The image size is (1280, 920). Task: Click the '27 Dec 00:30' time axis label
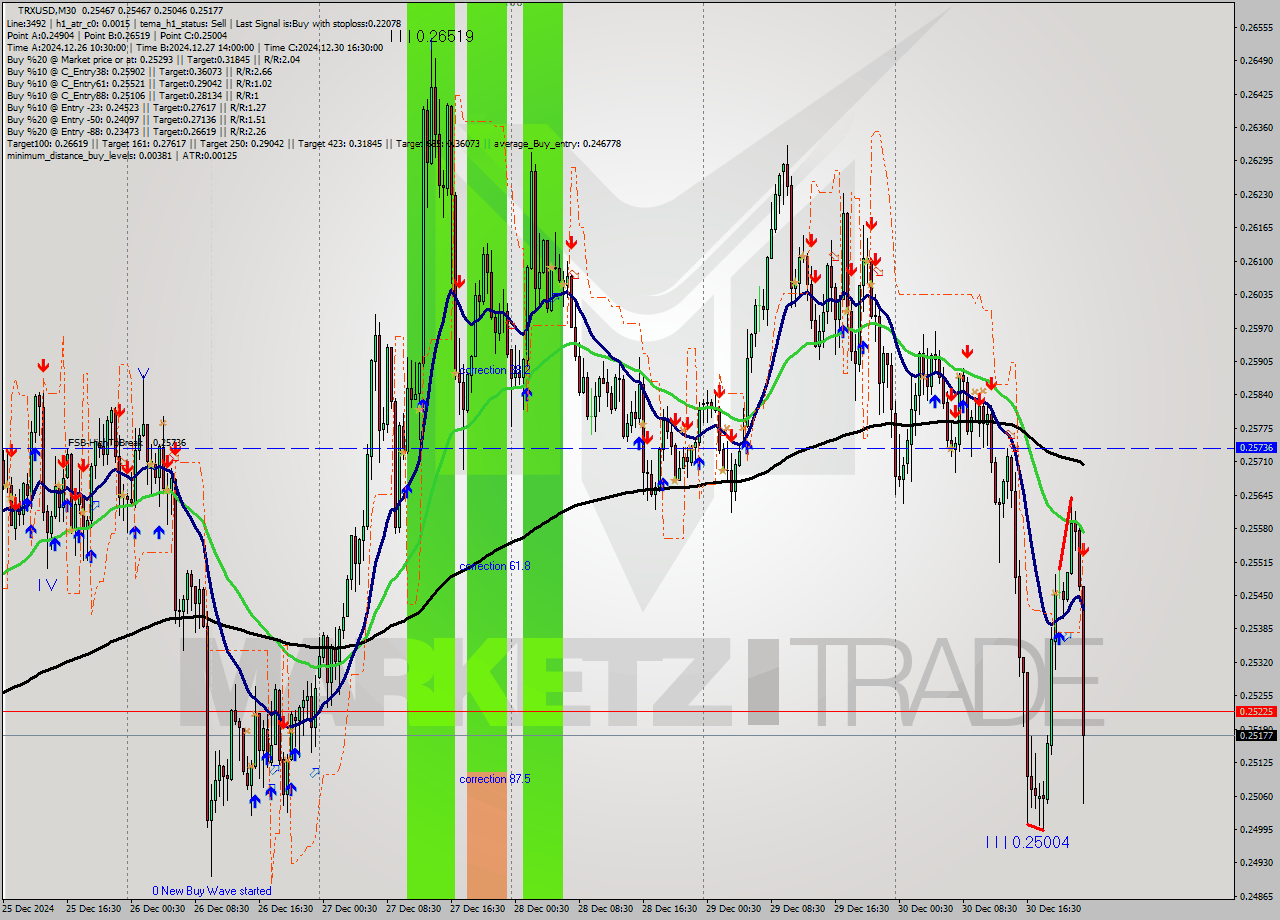[350, 909]
